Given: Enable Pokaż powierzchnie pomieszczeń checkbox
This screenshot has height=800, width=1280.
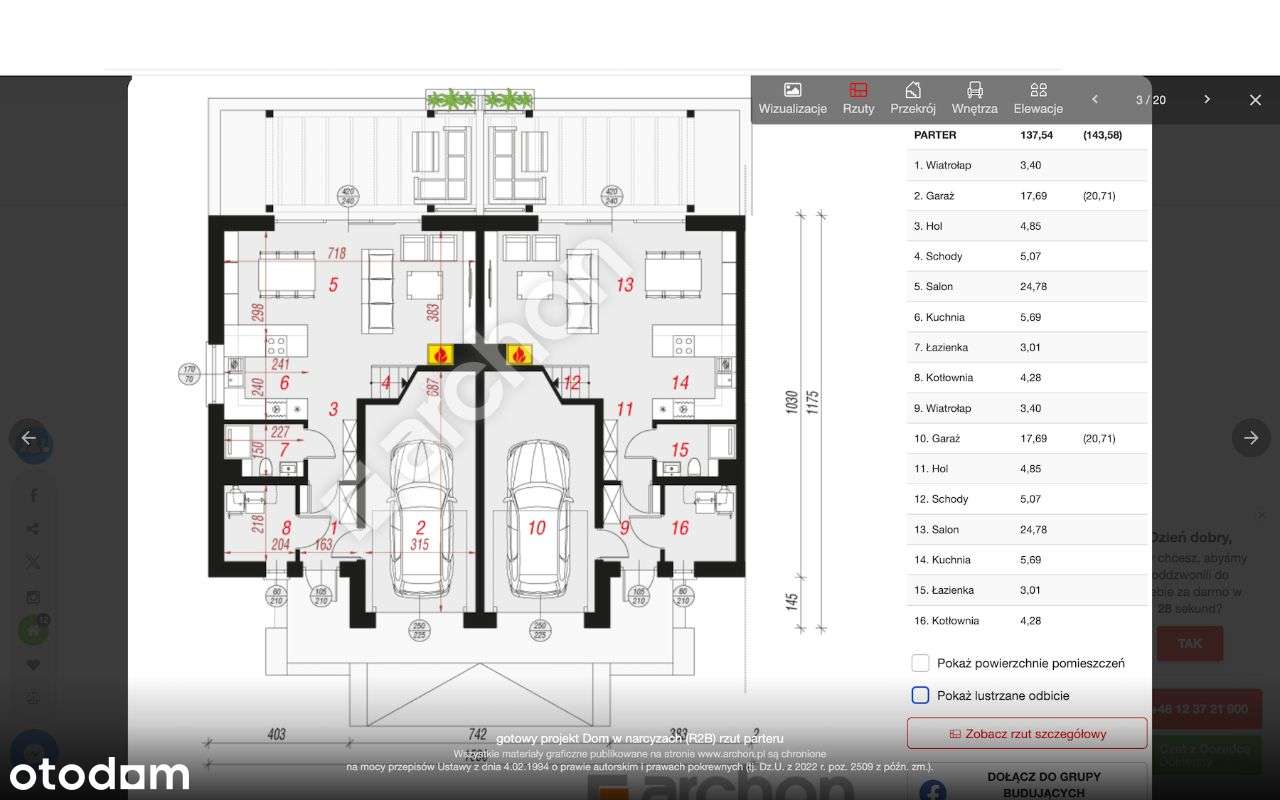Looking at the screenshot, I should (x=920, y=663).
